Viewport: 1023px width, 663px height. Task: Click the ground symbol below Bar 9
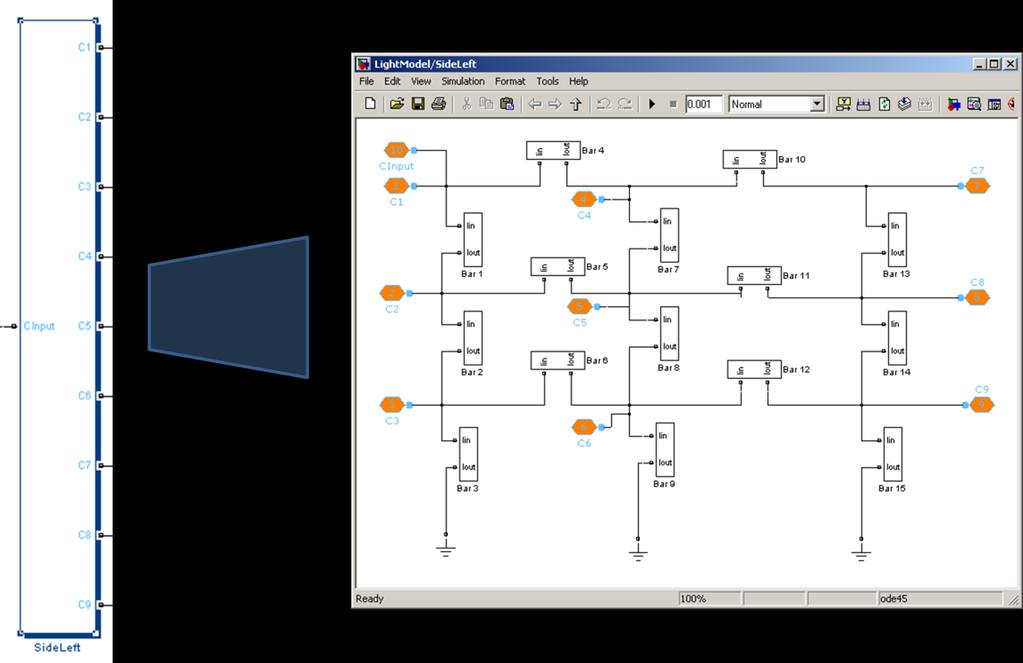click(638, 552)
